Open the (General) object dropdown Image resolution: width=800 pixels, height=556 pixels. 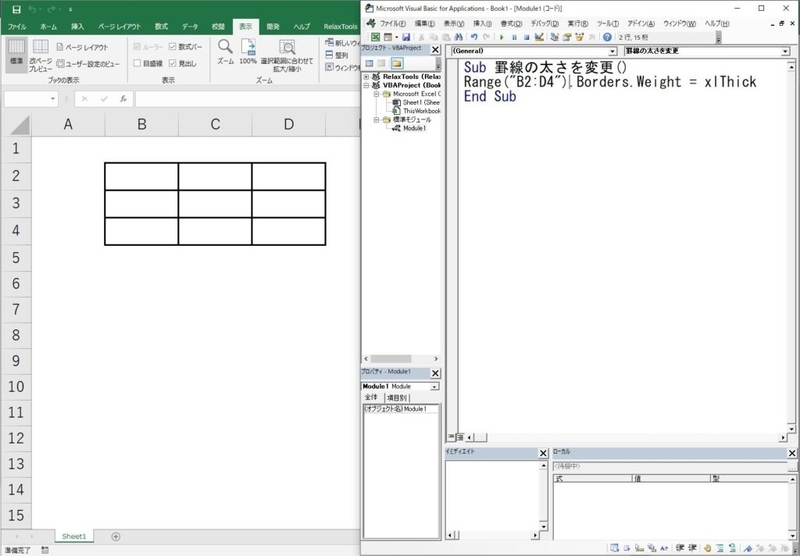click(x=613, y=52)
